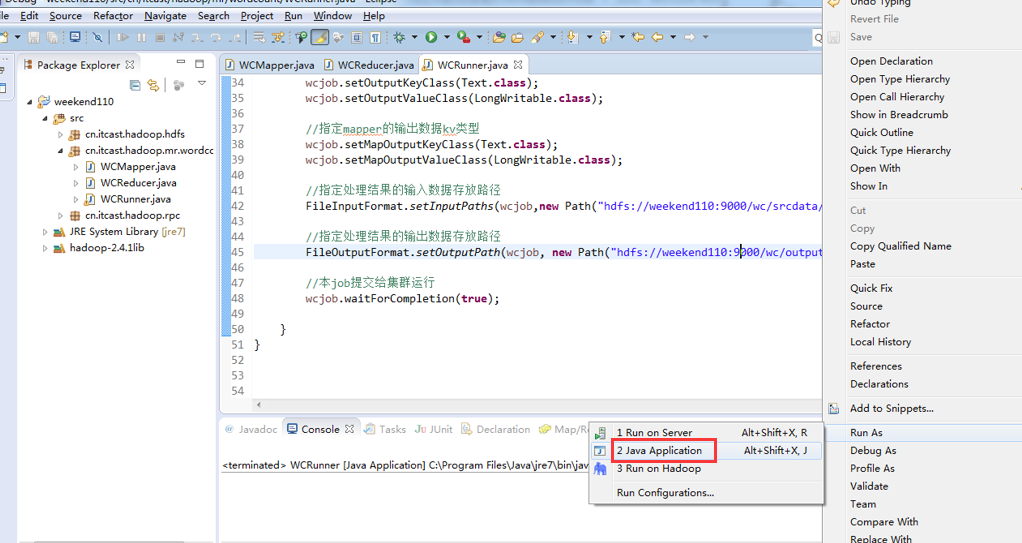
Task: Click the Back navigation arrow icon
Action: 657,37
